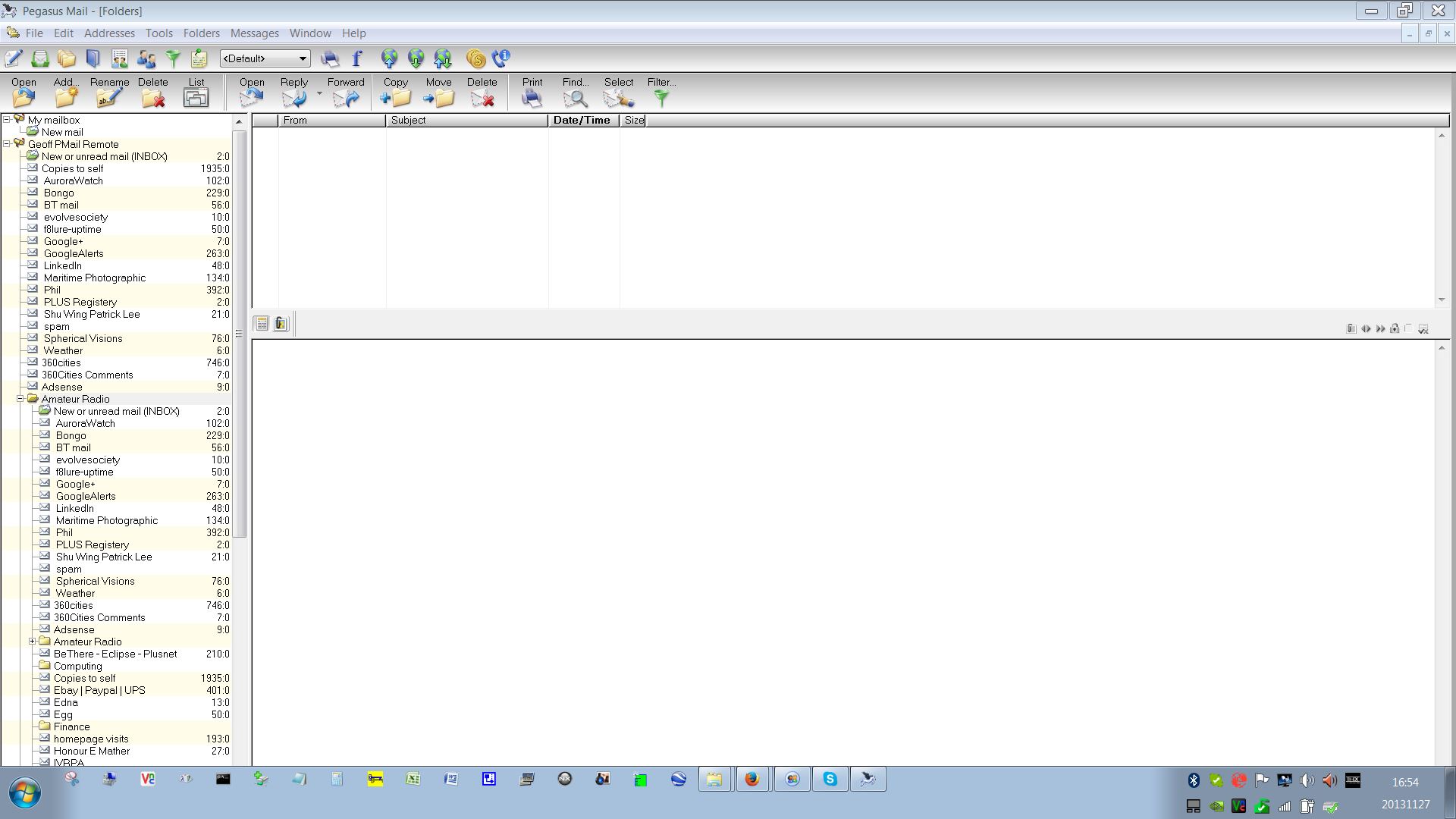Select the BeThere - Eclipse - Plusnet folder
The width and height of the screenshot is (1456, 819).
tap(115, 654)
